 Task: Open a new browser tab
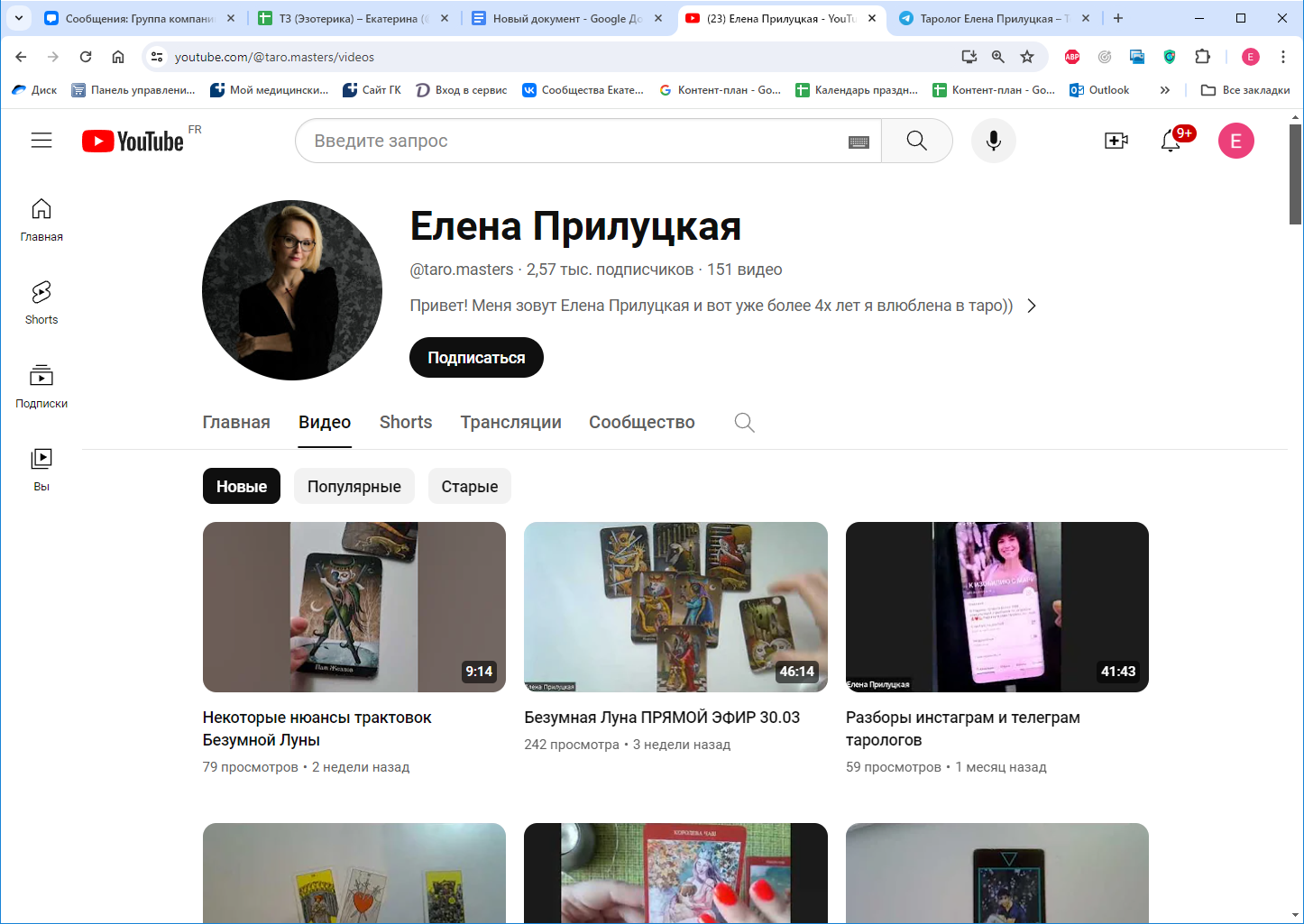click(1118, 18)
